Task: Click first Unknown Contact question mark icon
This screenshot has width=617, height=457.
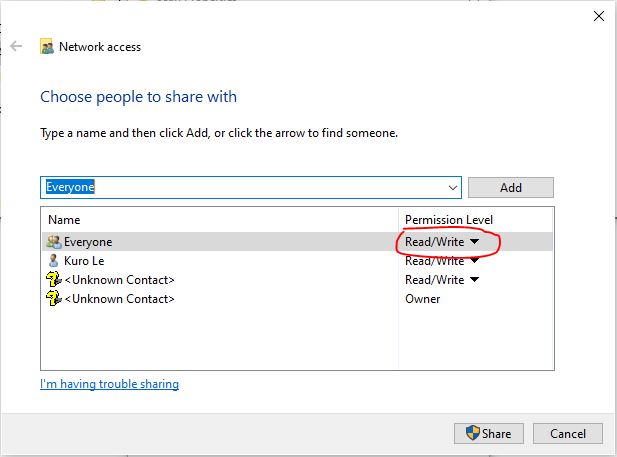Action: click(x=53, y=280)
